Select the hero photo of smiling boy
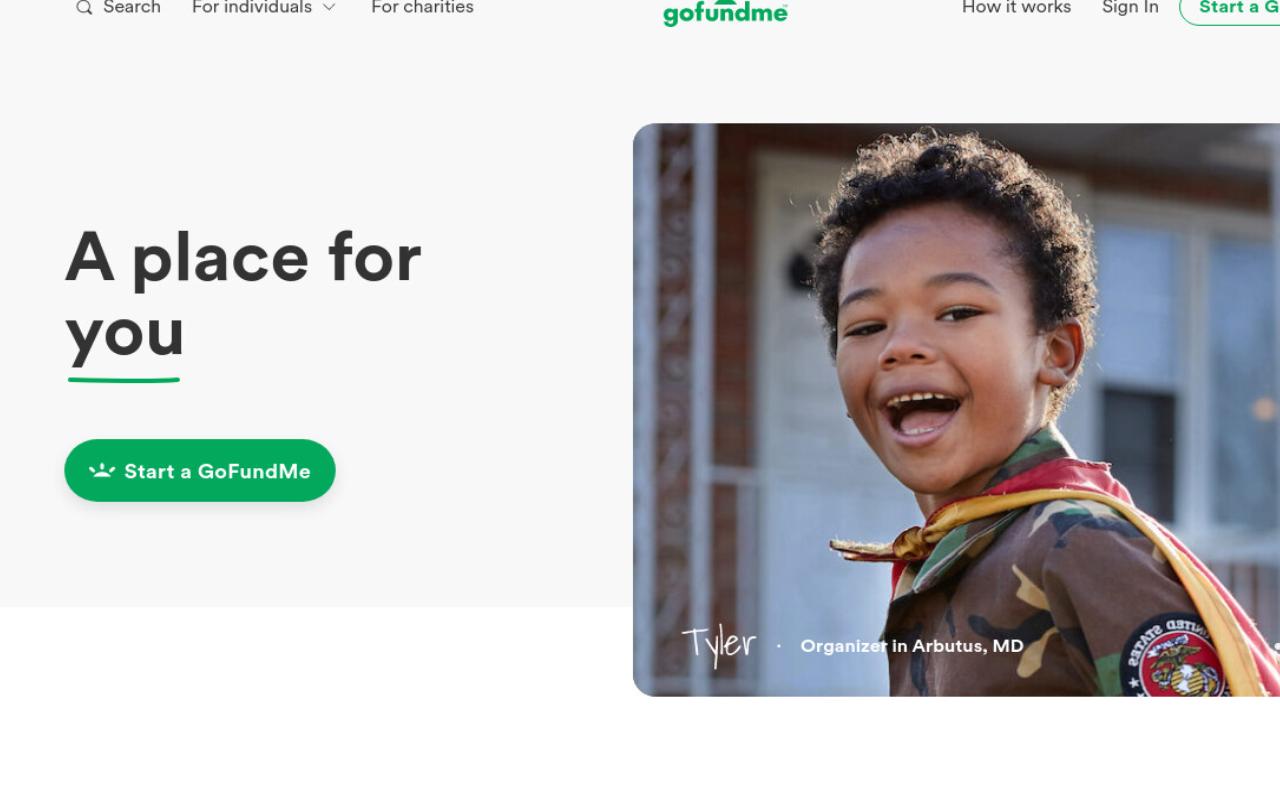The height and width of the screenshot is (800, 1280). pyautogui.click(x=956, y=410)
